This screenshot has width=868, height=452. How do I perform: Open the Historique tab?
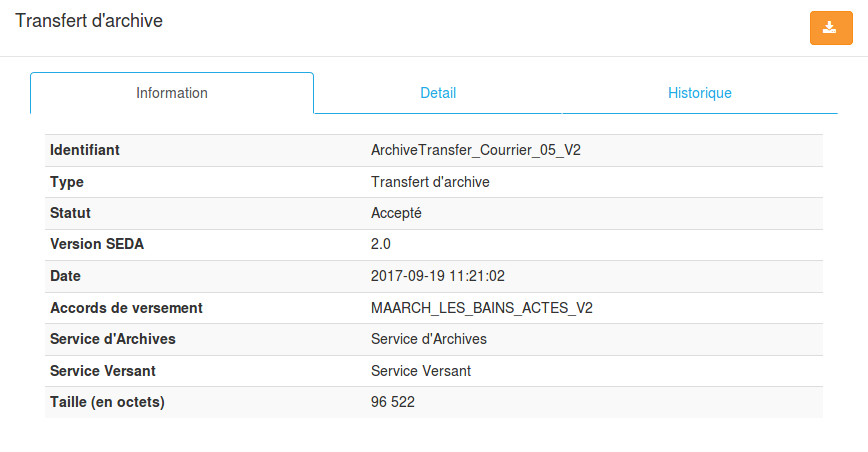pyautogui.click(x=700, y=93)
